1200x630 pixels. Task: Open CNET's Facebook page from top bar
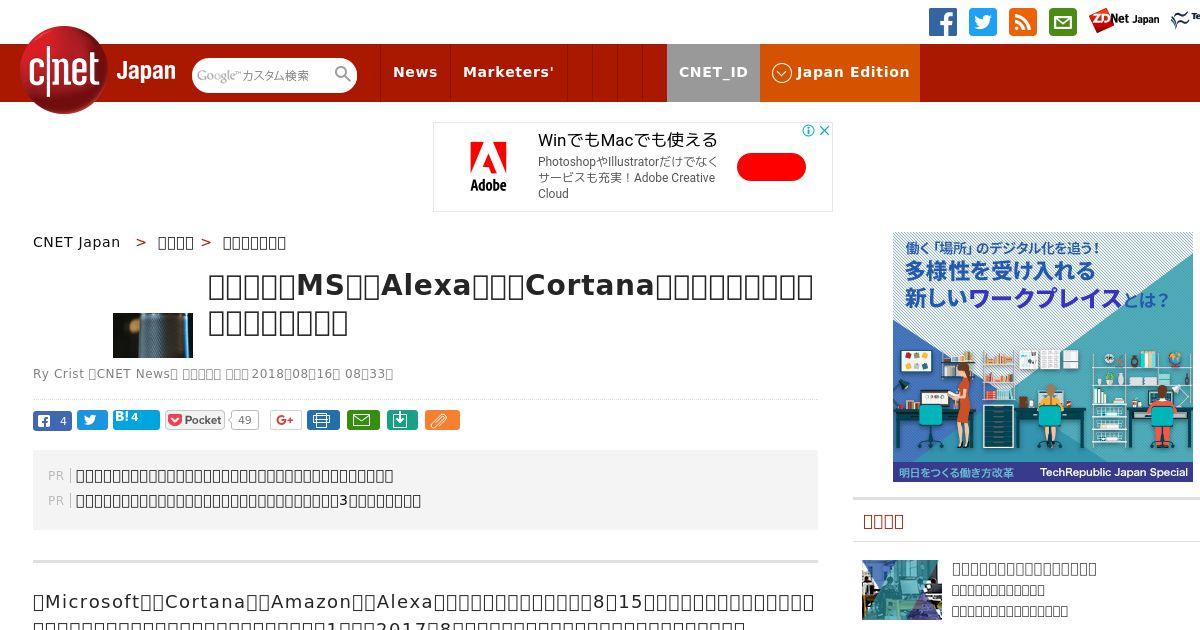[x=943, y=22]
